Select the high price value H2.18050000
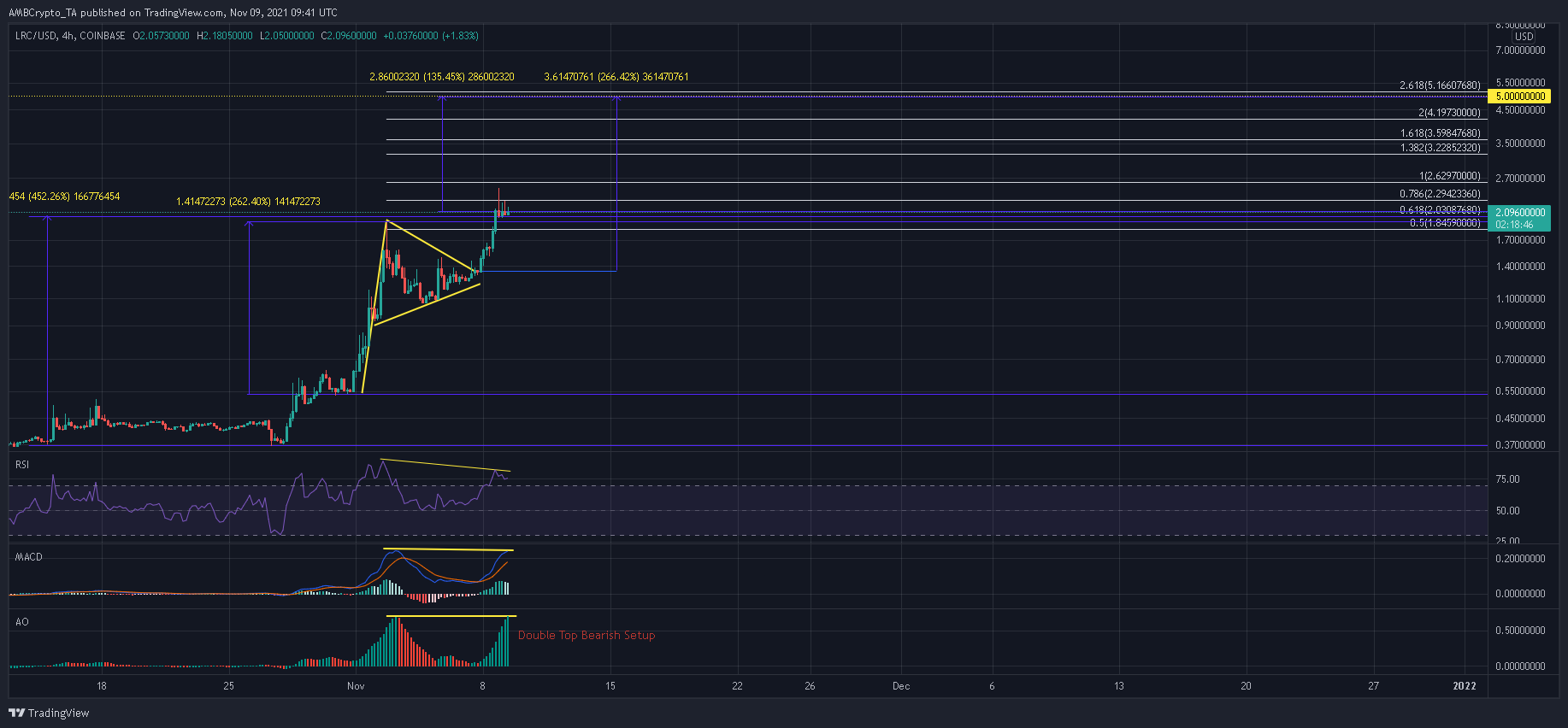The image size is (1568, 728). coord(225,36)
